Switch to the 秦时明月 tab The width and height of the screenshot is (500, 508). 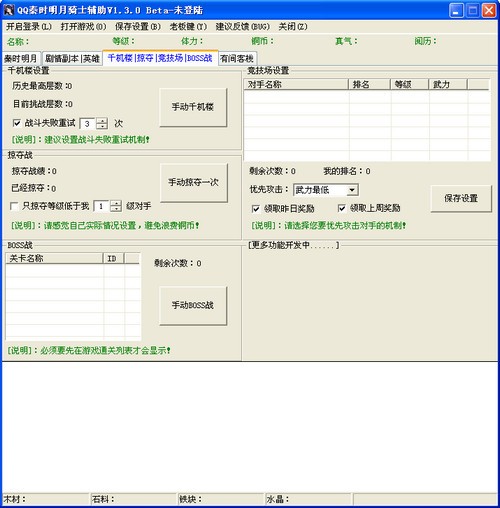click(x=21, y=59)
